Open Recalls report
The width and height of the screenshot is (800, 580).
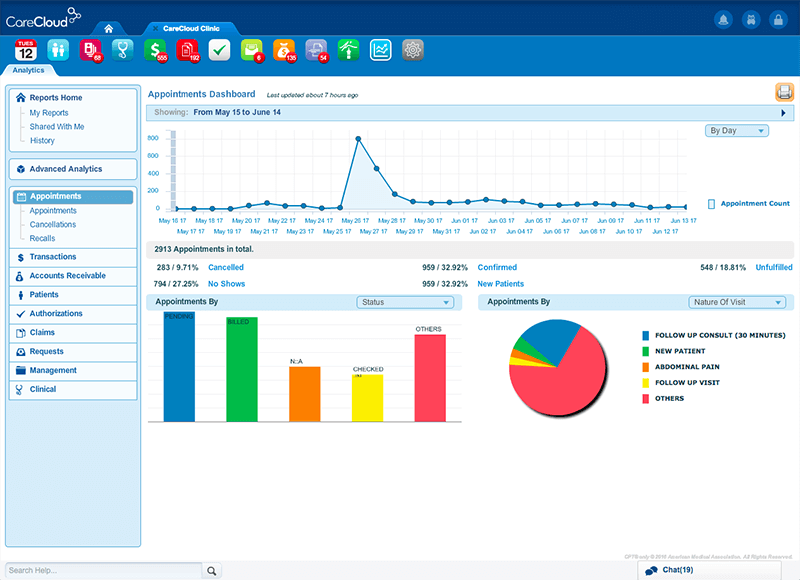coord(42,238)
